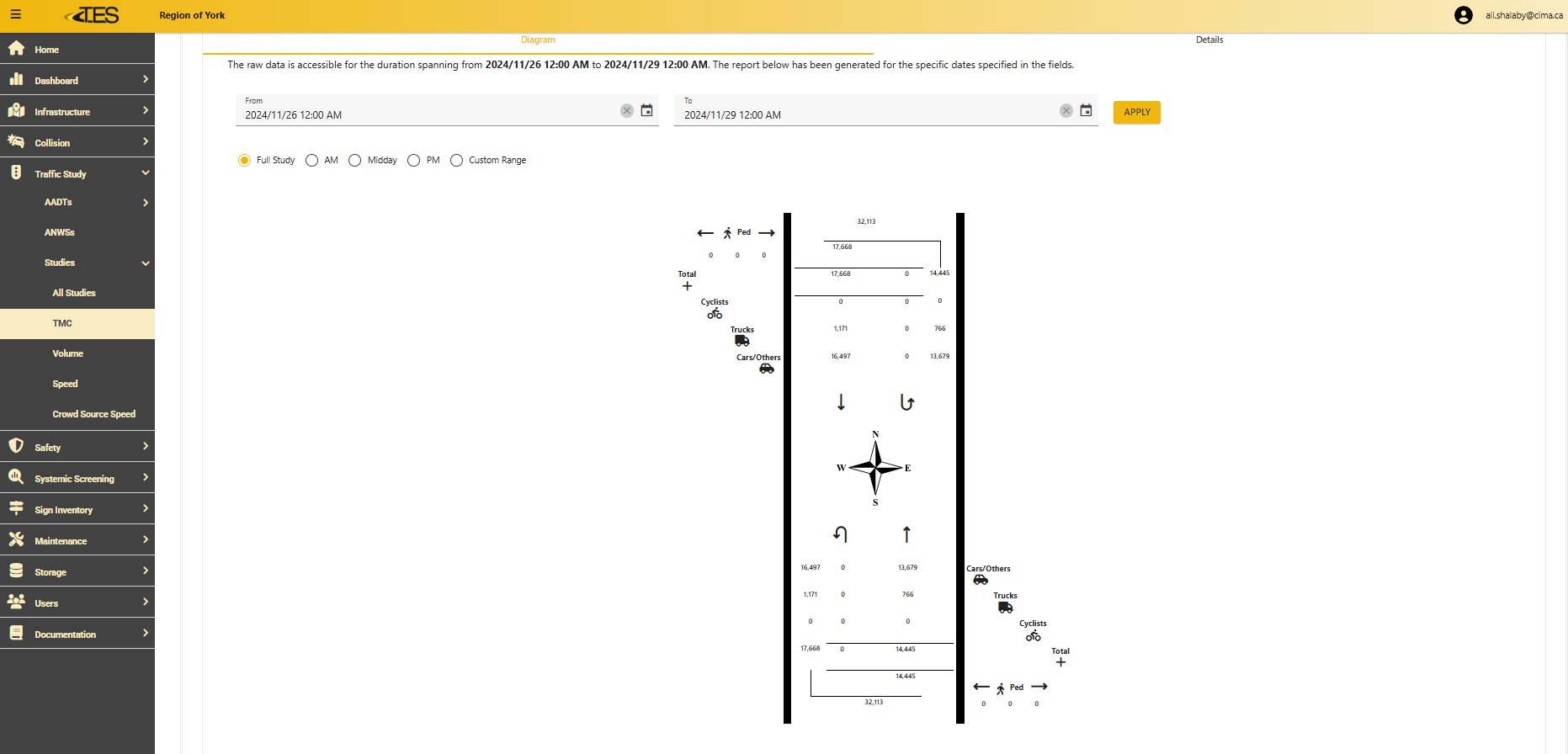Image resolution: width=1568 pixels, height=754 pixels.
Task: Click the hamburger menu icon
Action: coord(16,14)
